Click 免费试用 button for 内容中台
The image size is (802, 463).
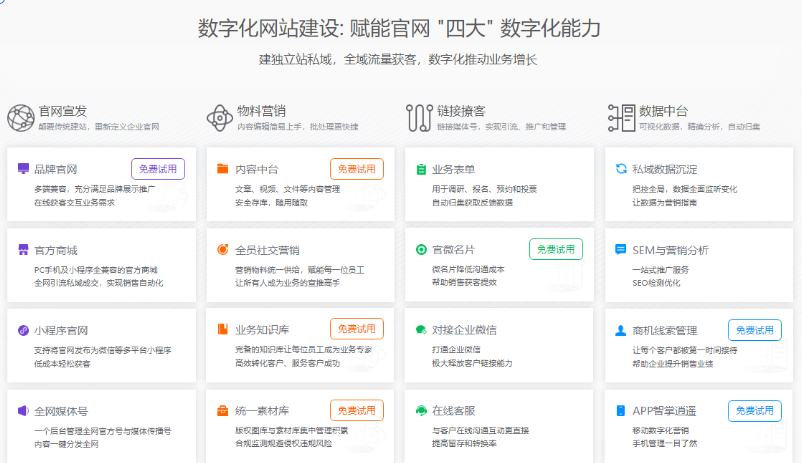(x=357, y=169)
